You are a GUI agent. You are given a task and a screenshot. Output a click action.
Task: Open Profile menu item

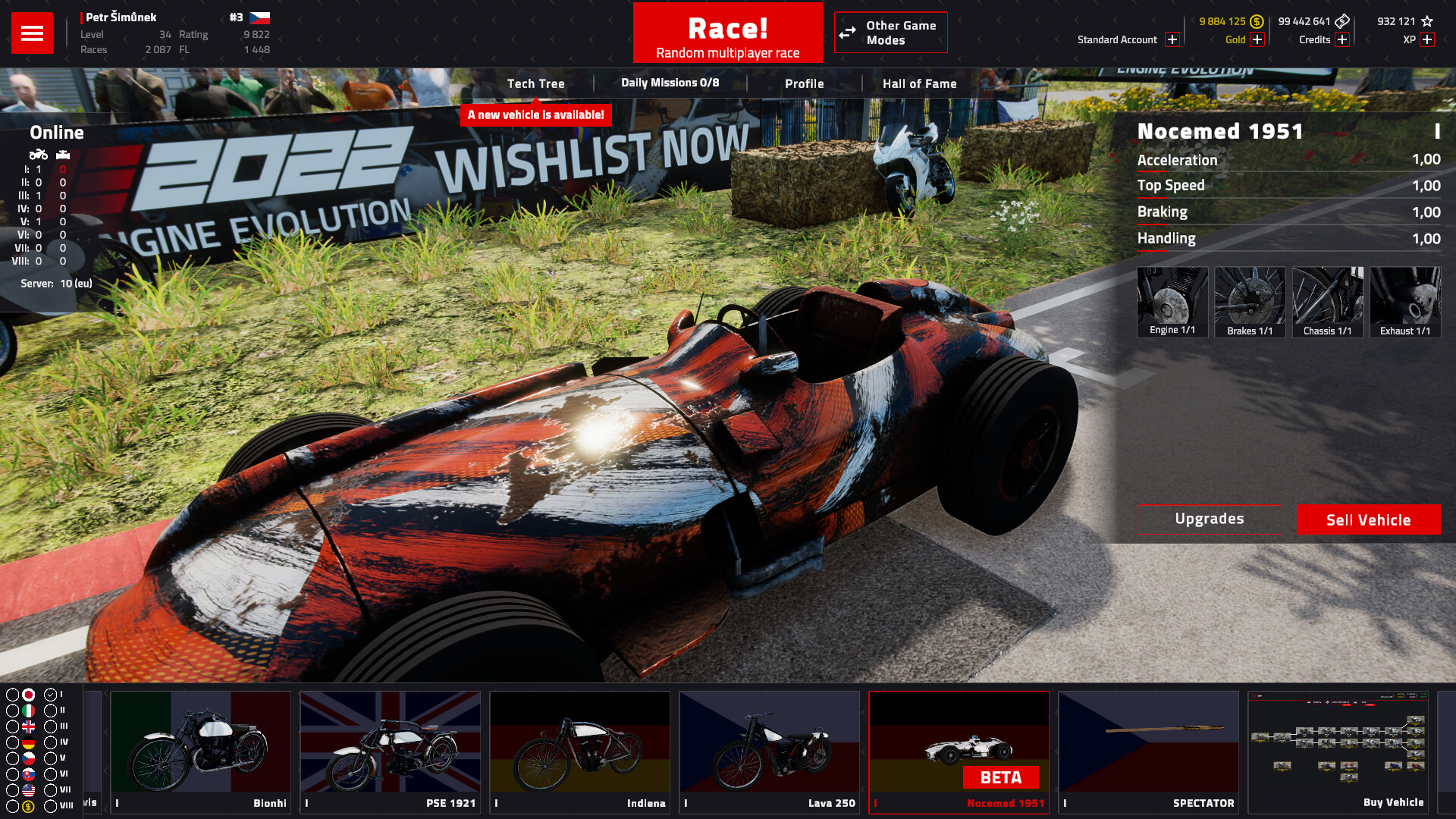pos(804,83)
